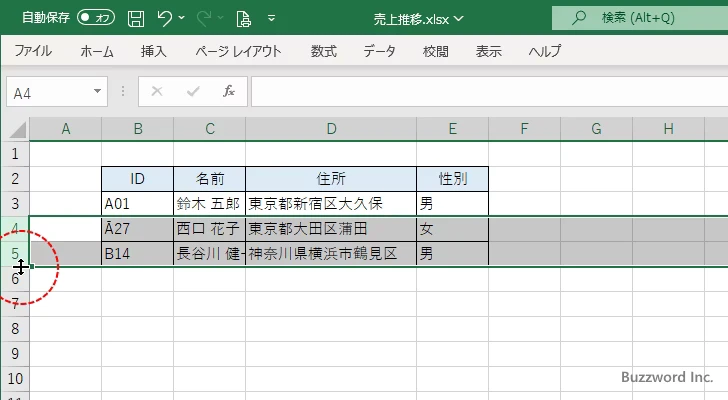Click the 性別 header cell
Image resolution: width=728 pixels, height=400 pixels.
453,179
